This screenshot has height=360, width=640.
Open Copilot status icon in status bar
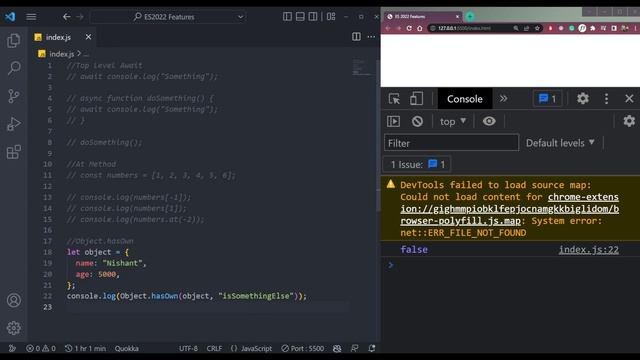click(337, 348)
